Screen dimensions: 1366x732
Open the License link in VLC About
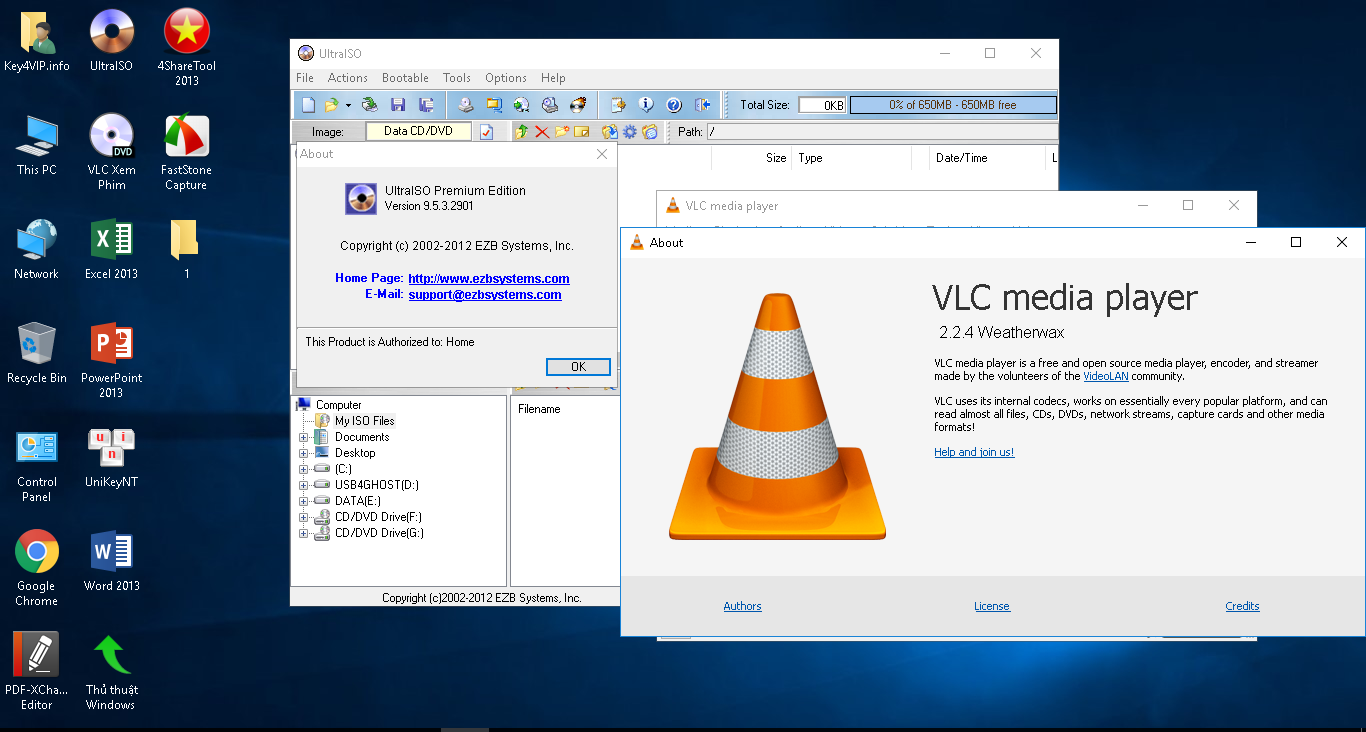(x=992, y=606)
